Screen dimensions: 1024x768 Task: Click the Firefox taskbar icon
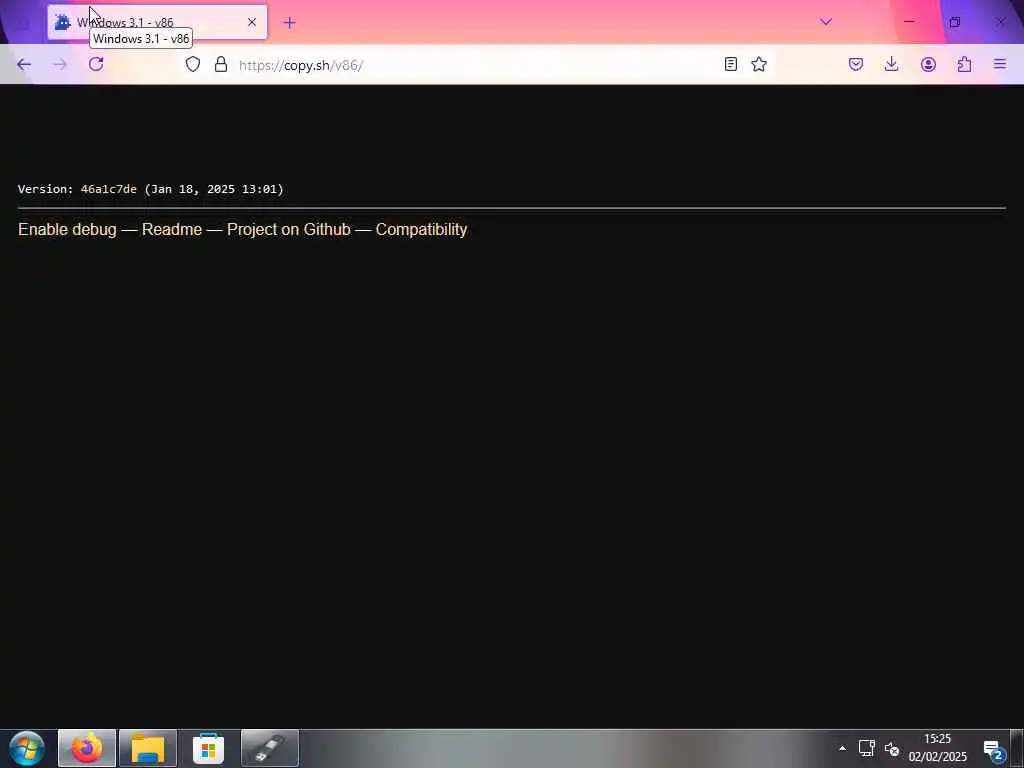(87, 748)
